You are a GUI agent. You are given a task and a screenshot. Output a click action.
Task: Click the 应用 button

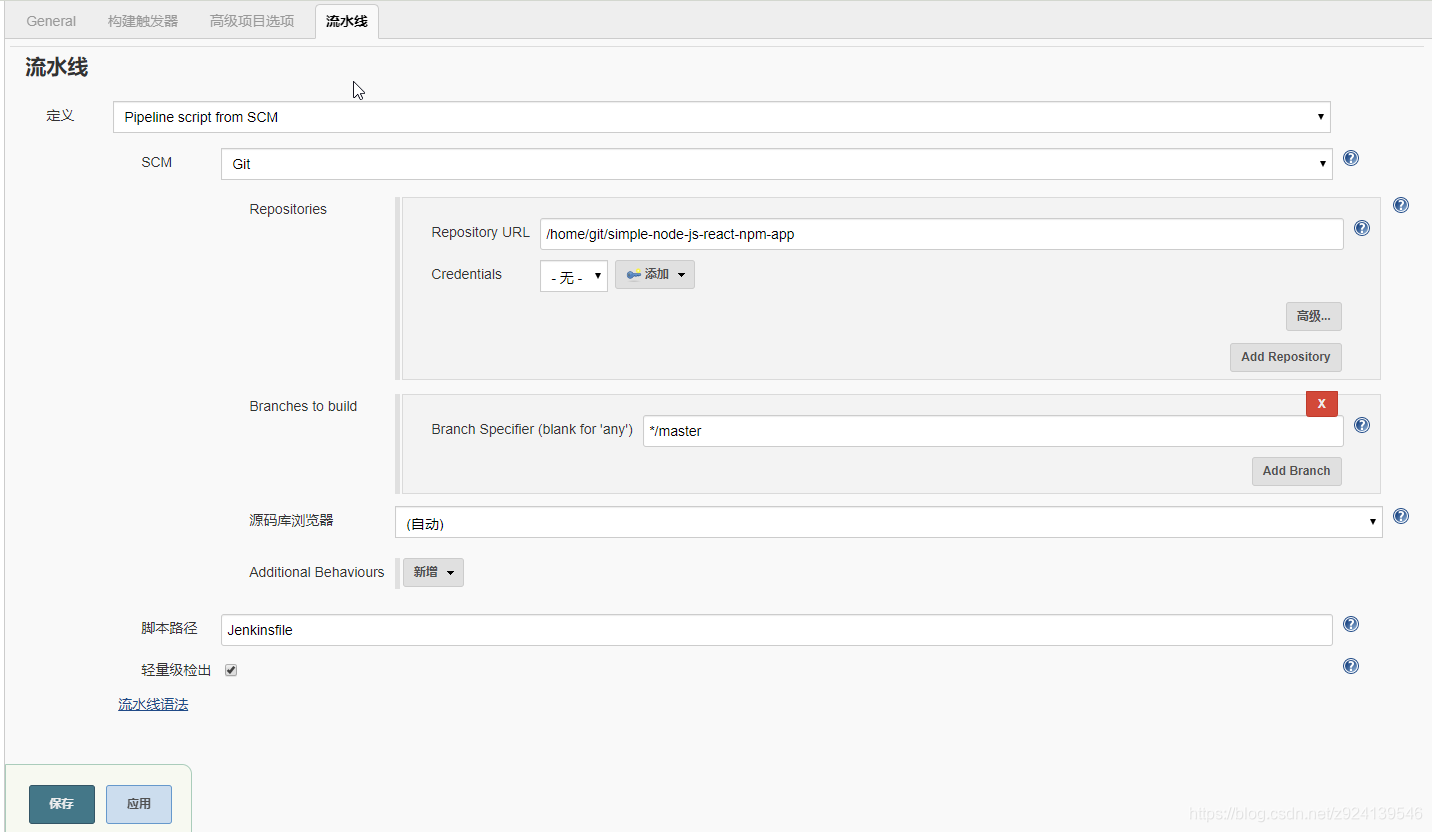pos(139,804)
